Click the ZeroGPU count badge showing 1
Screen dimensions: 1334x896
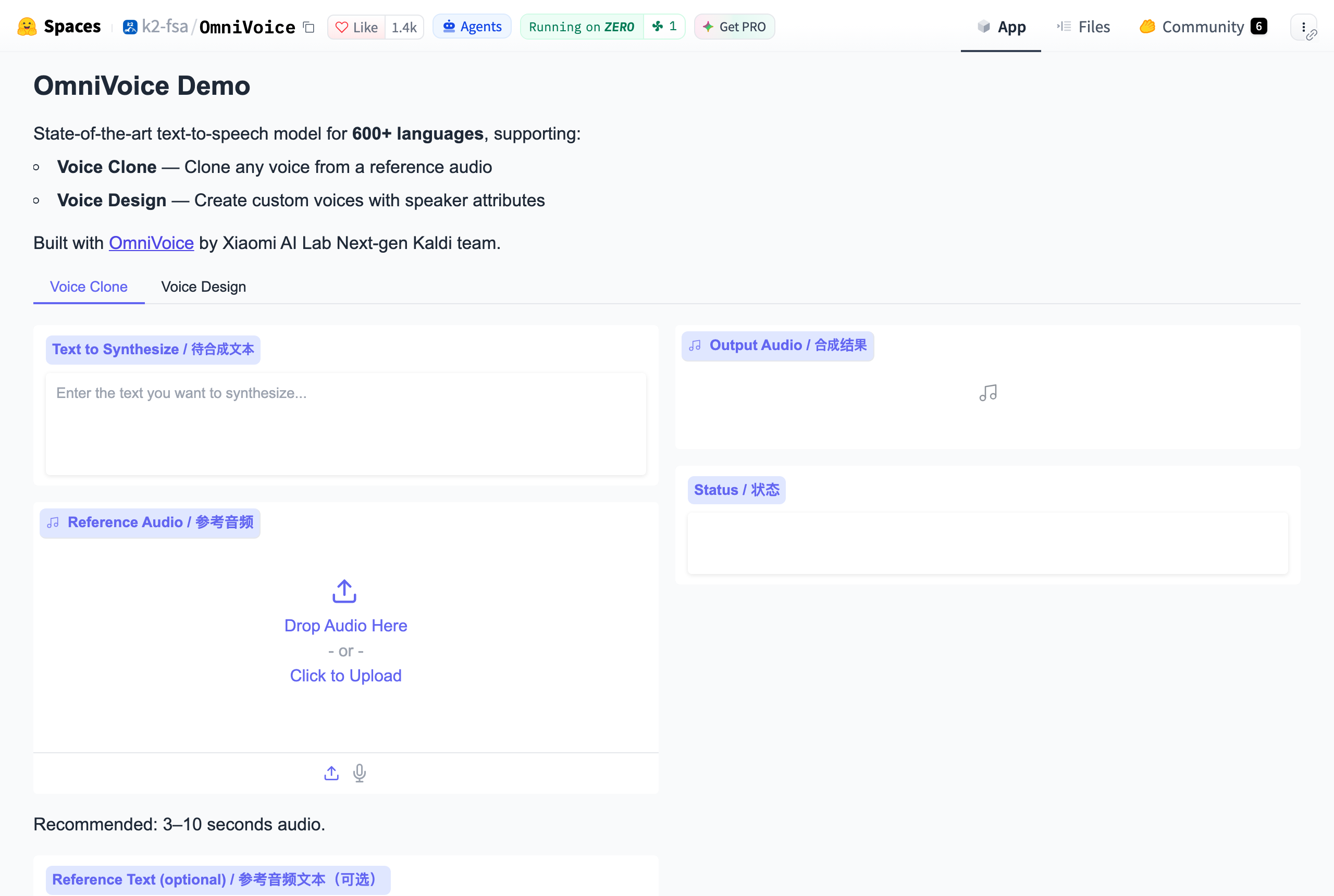point(664,27)
